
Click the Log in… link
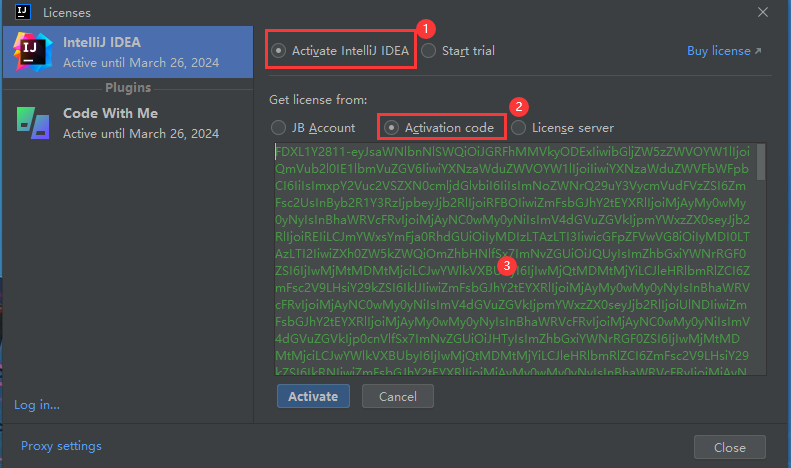37,405
